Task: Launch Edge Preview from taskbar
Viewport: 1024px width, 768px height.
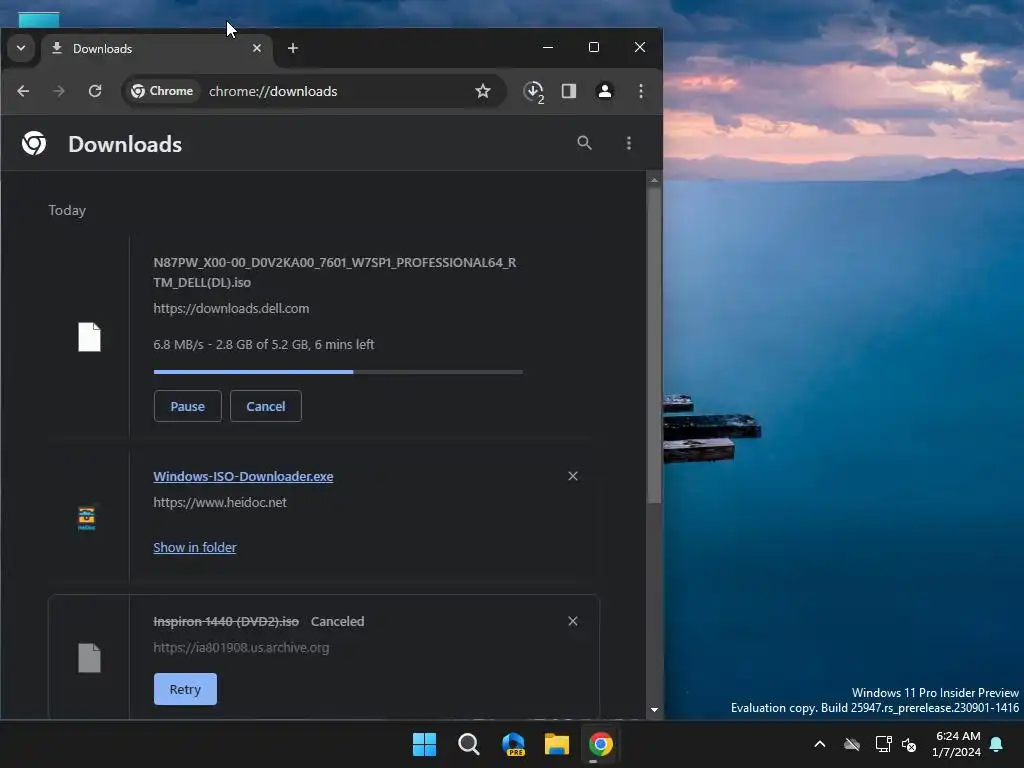Action: [x=513, y=744]
